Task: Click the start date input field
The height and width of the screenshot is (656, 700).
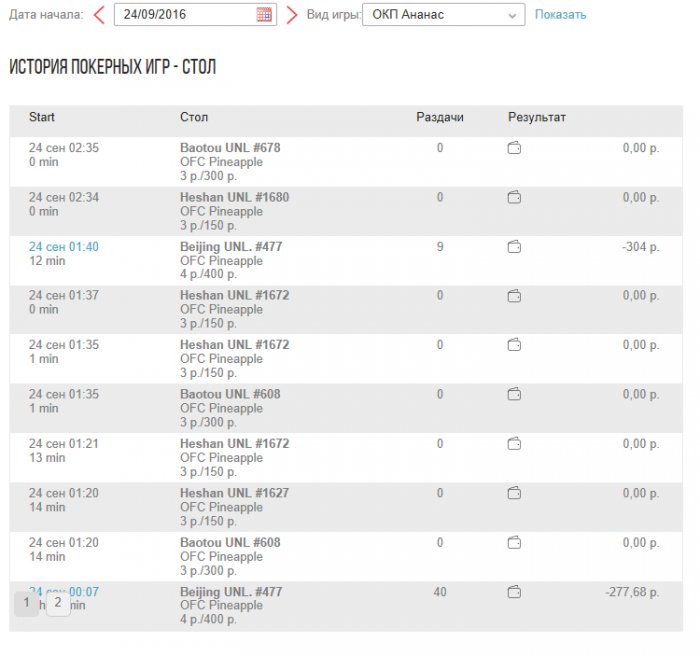Action: pos(185,15)
